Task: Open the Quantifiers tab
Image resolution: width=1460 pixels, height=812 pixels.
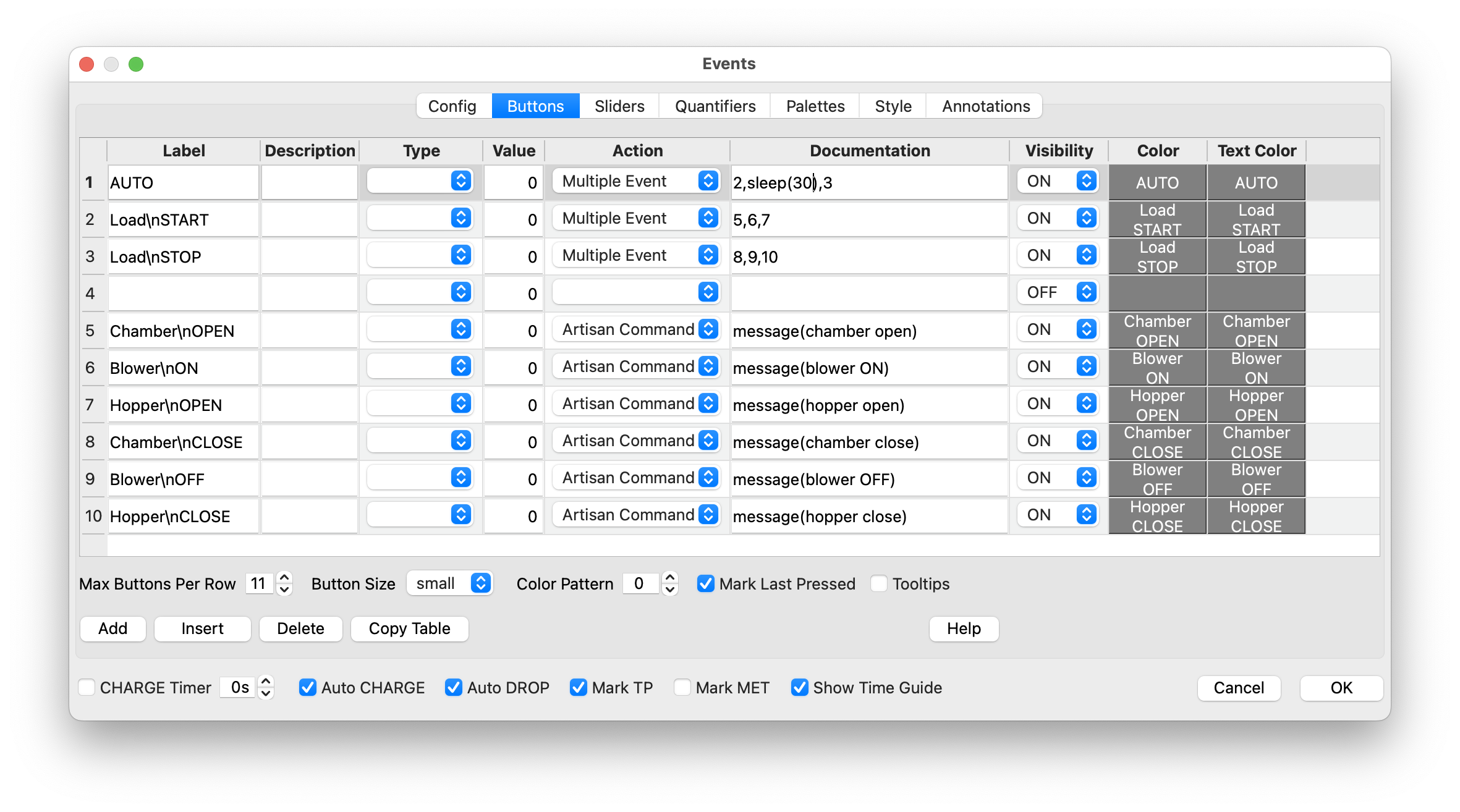Action: click(715, 106)
